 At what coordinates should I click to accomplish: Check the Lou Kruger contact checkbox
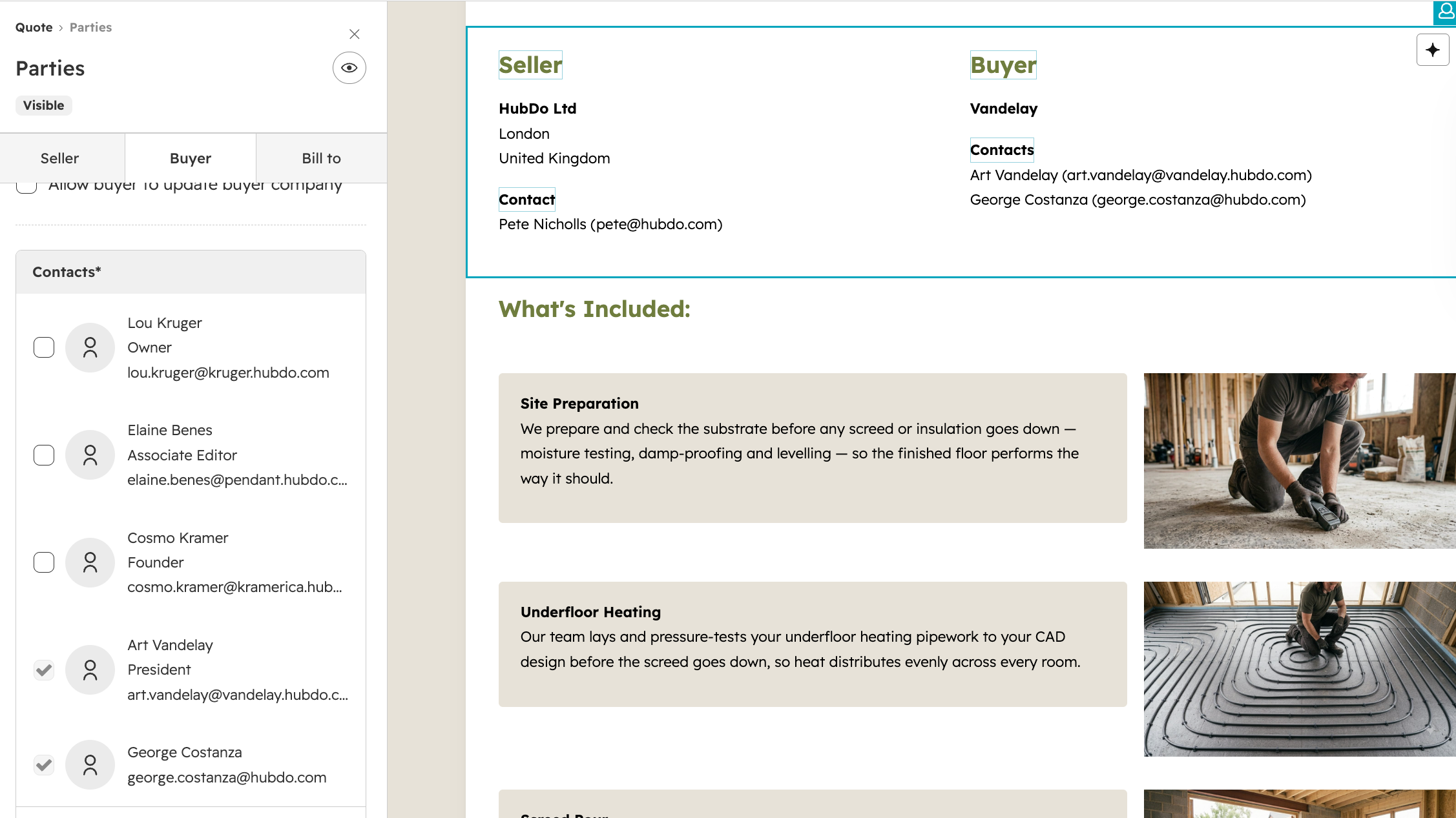tap(44, 347)
